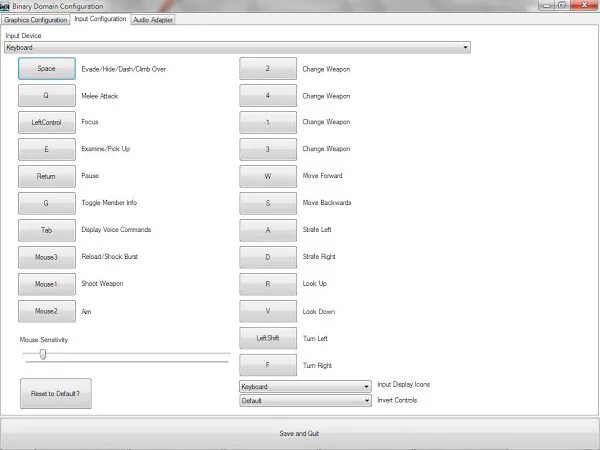Rebind the W Move Forward button
The height and width of the screenshot is (450, 600).
point(268,176)
